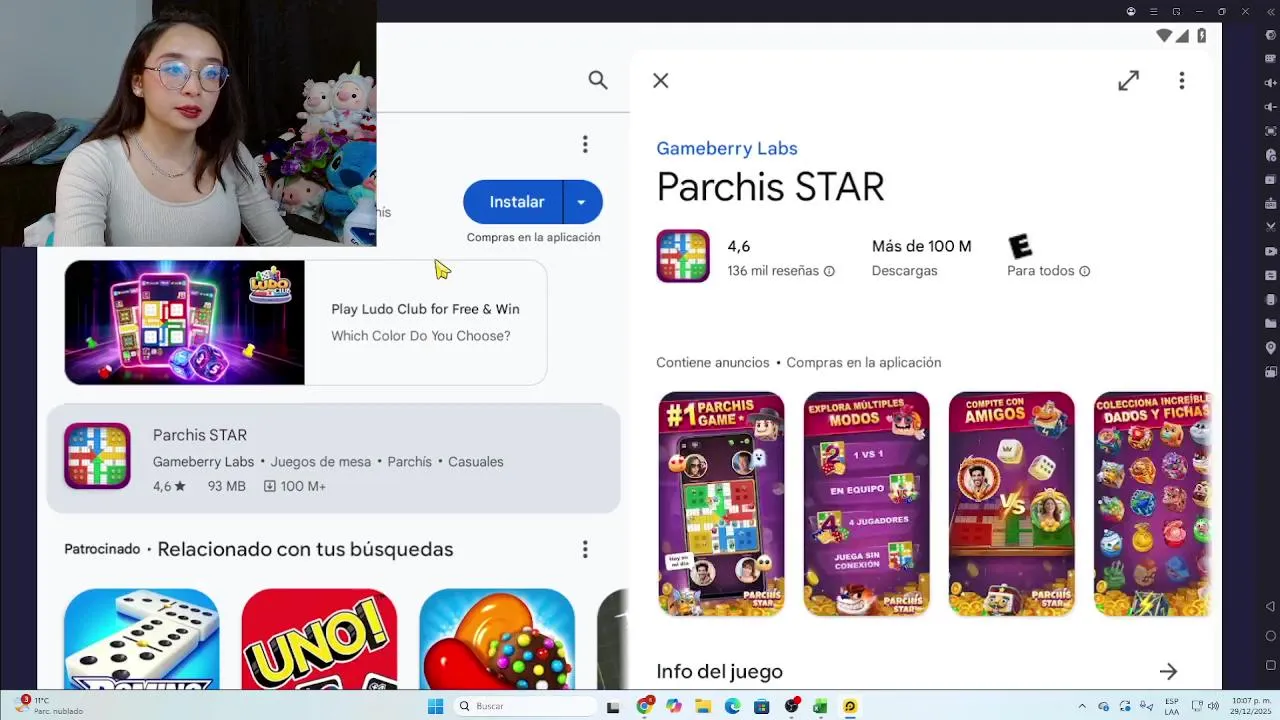Viewport: 1280px width, 720px height.
Task: Select the Parchis STAR search result row
Action: (333, 459)
